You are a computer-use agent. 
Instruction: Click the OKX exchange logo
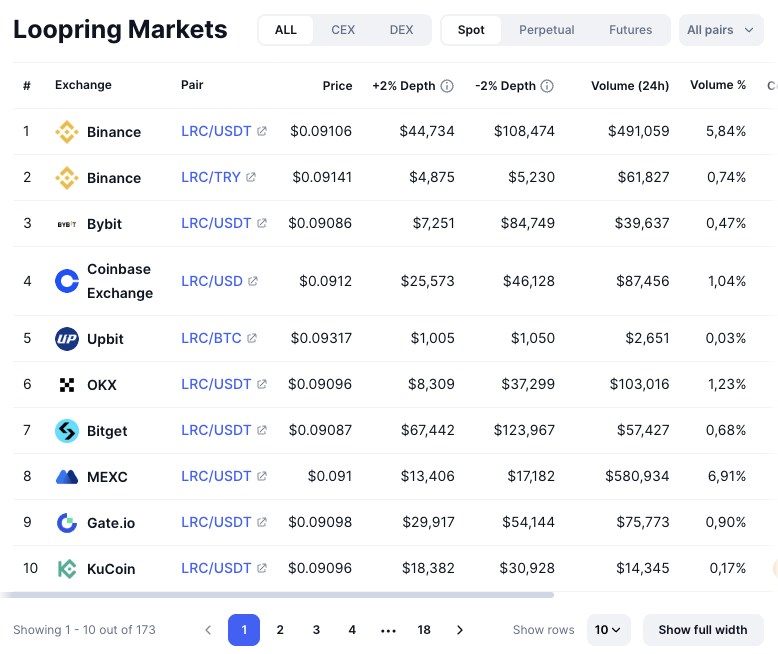pyautogui.click(x=66, y=385)
